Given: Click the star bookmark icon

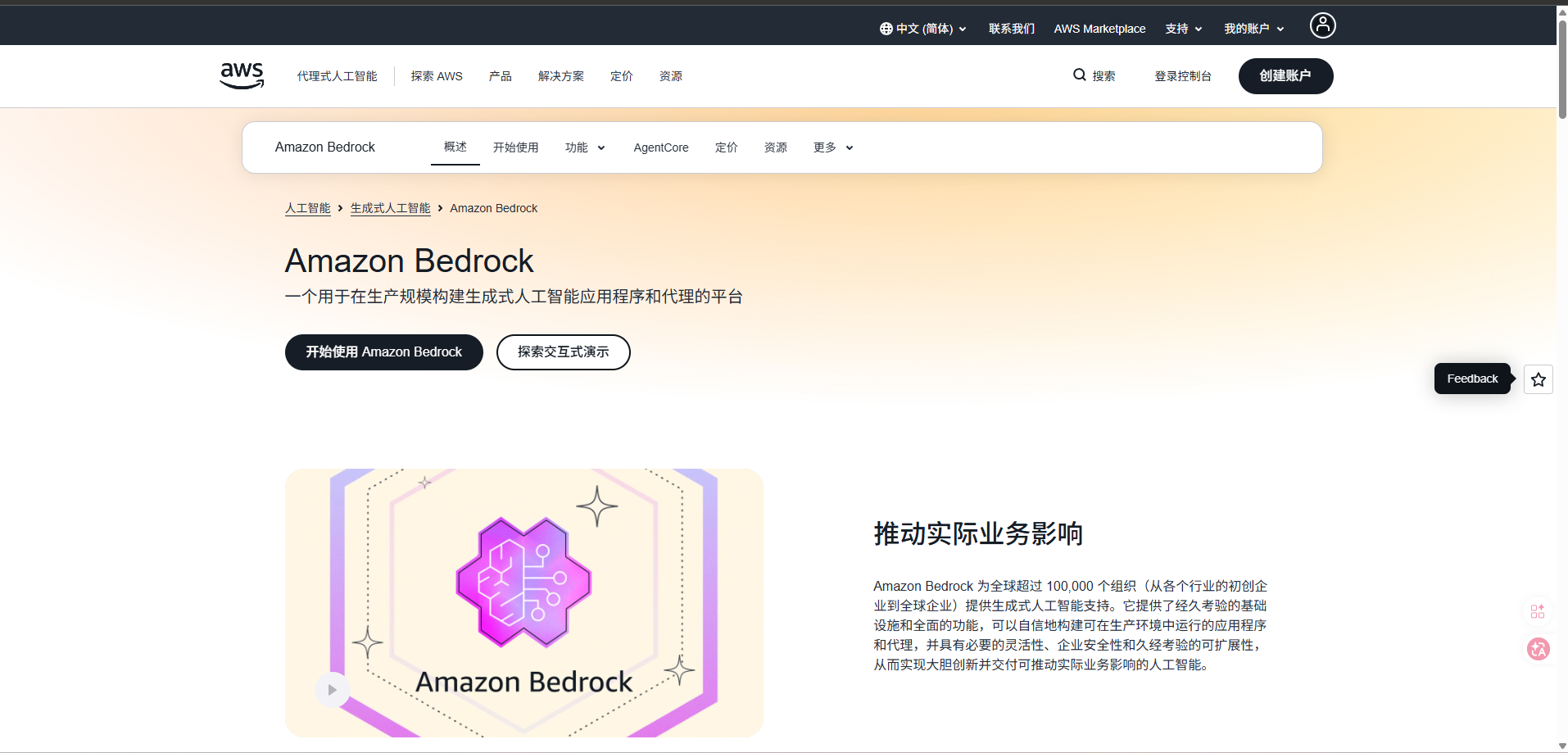Looking at the screenshot, I should [x=1538, y=379].
